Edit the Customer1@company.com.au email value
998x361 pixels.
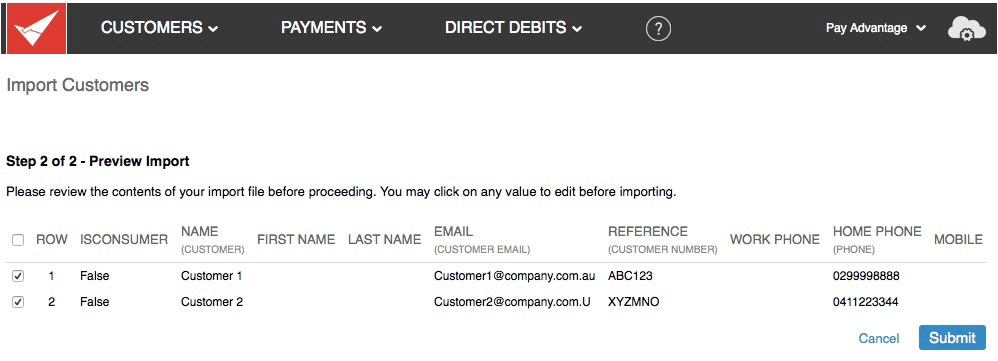click(514, 276)
